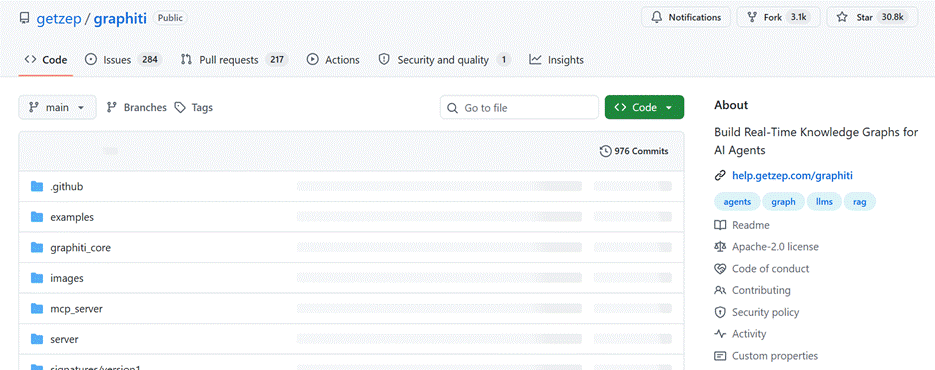Select the agents topic tag

(x=737, y=202)
